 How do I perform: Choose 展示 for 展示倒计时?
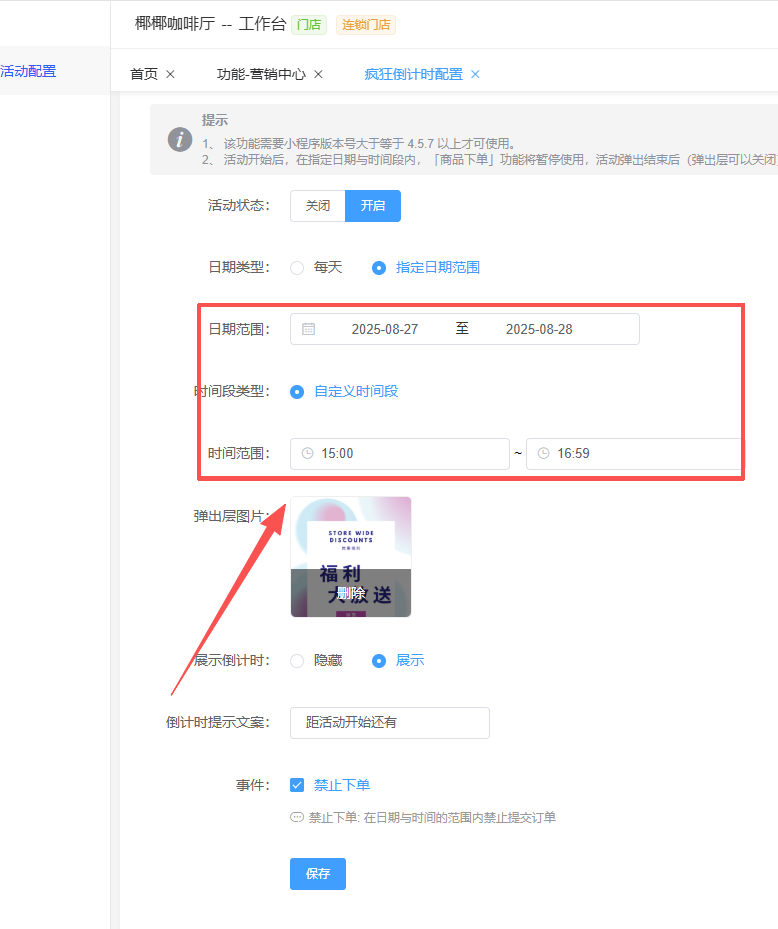379,661
